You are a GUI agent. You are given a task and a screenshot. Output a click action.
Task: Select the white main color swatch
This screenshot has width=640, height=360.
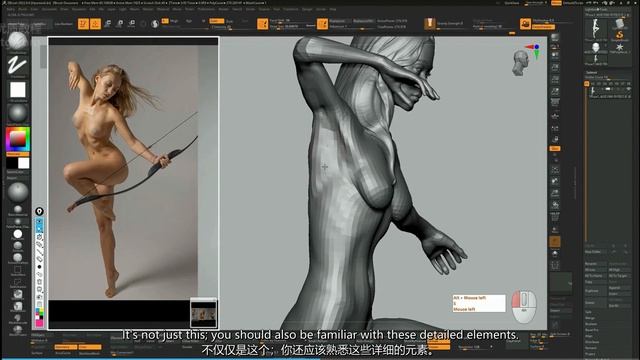[x=24, y=163]
